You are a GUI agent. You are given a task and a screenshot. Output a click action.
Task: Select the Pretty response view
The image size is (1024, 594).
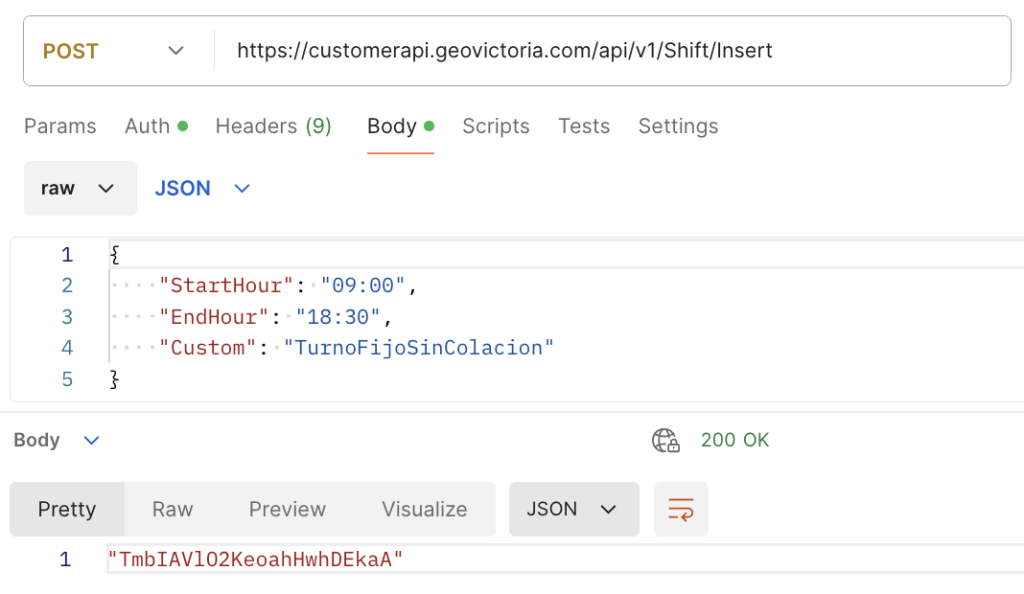[67, 509]
